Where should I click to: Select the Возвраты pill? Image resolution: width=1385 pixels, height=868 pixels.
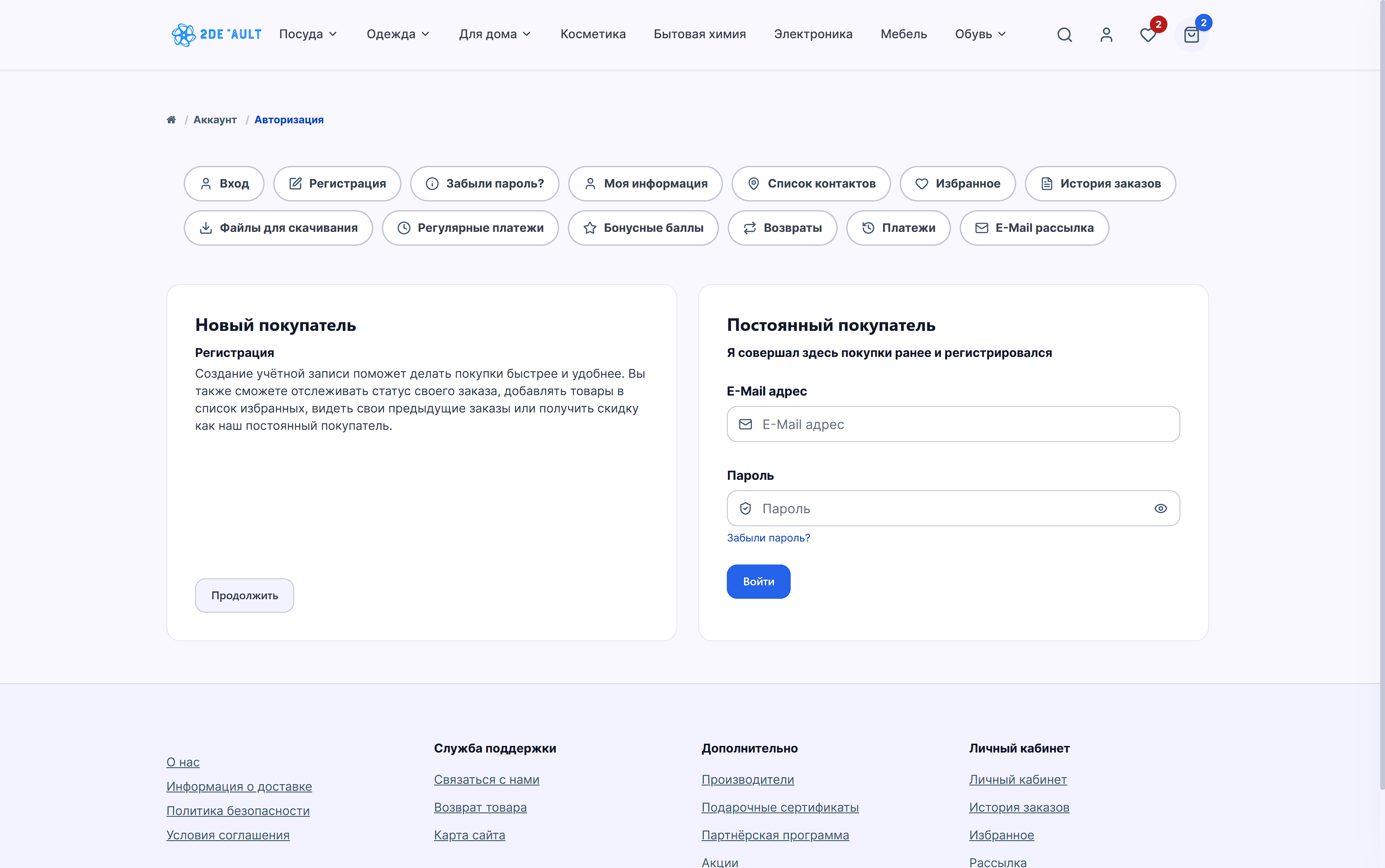coord(782,228)
